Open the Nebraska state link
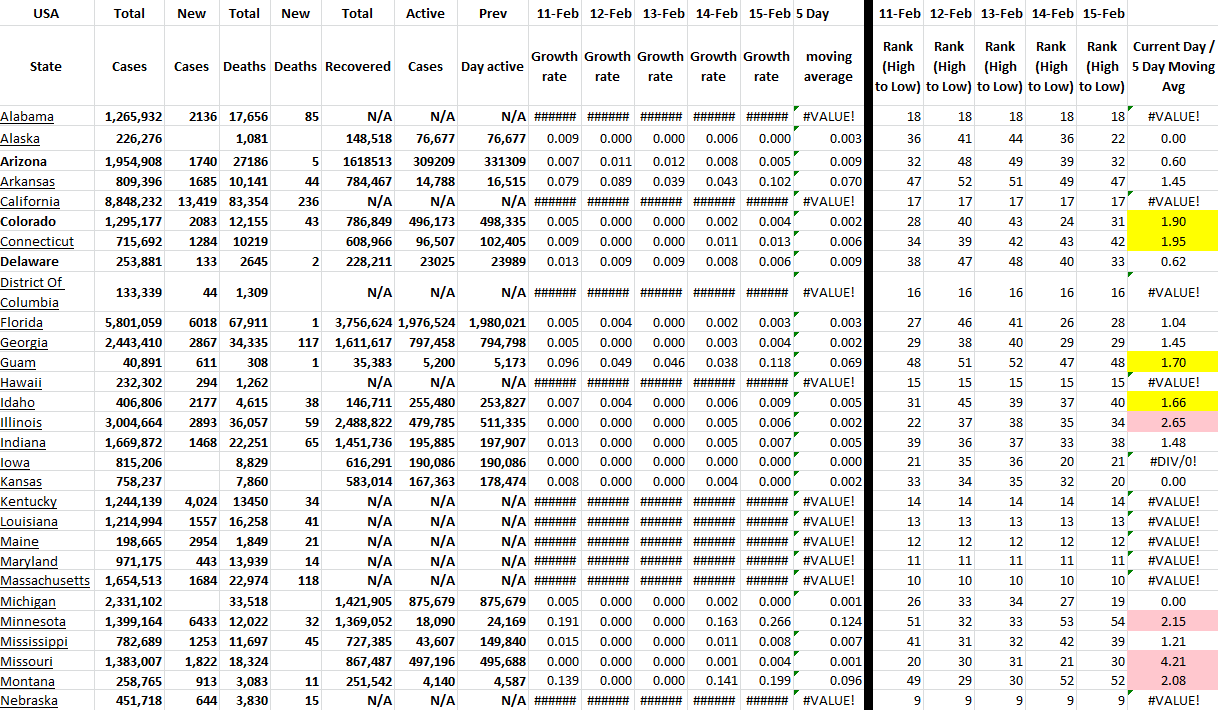Image resolution: width=1218 pixels, height=710 pixels. click(28, 700)
